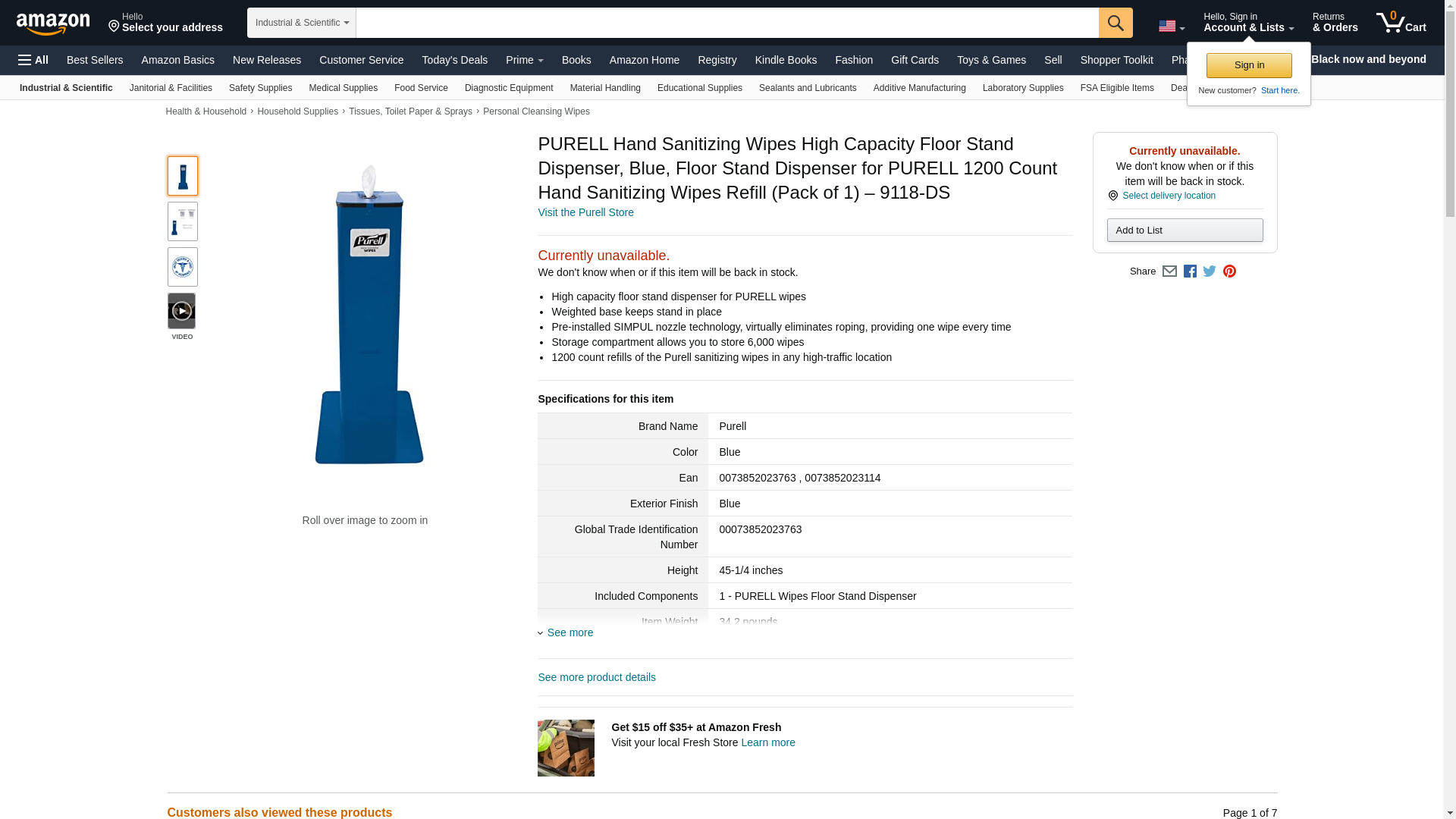Share product on Pinterest icon

pyautogui.click(x=1229, y=271)
